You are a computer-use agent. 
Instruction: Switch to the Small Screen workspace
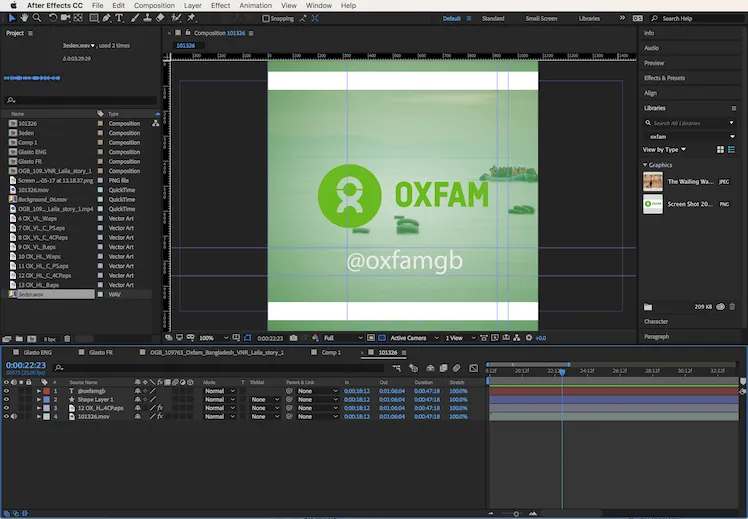(x=541, y=19)
